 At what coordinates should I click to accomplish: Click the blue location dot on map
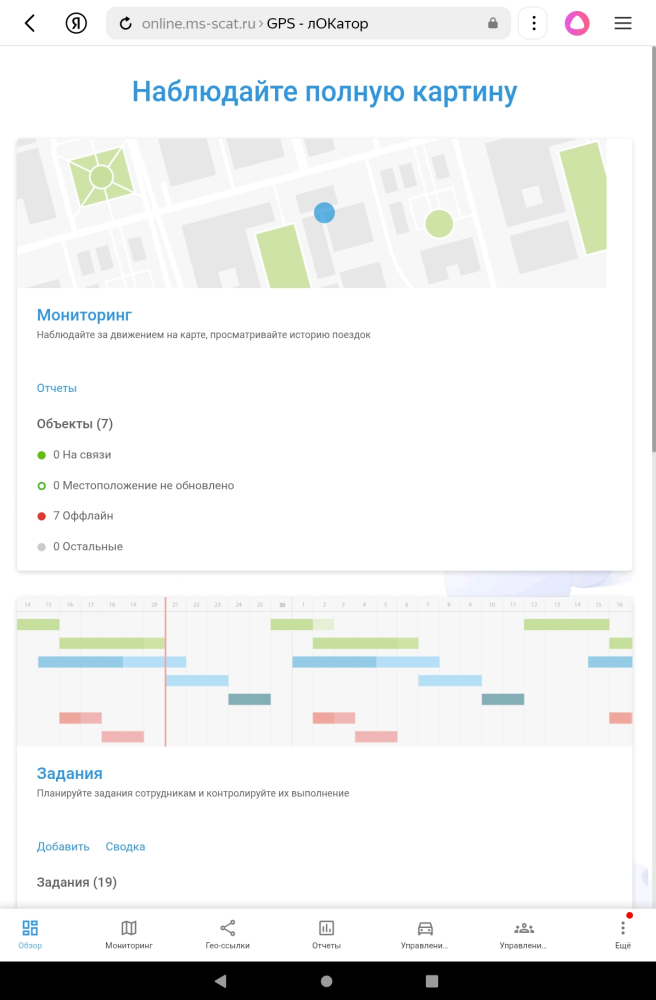[x=324, y=212]
